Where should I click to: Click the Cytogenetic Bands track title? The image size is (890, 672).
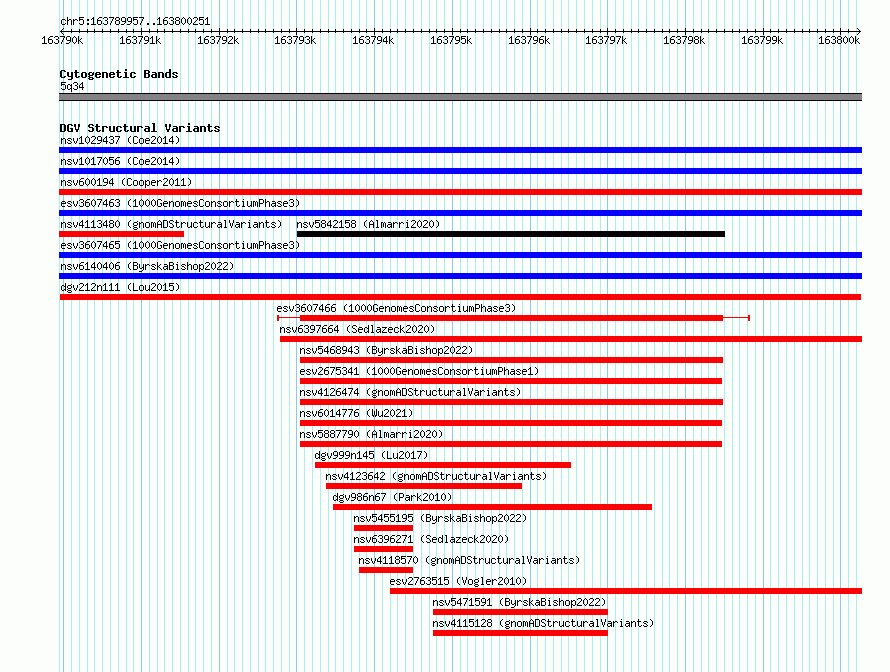click(x=119, y=74)
